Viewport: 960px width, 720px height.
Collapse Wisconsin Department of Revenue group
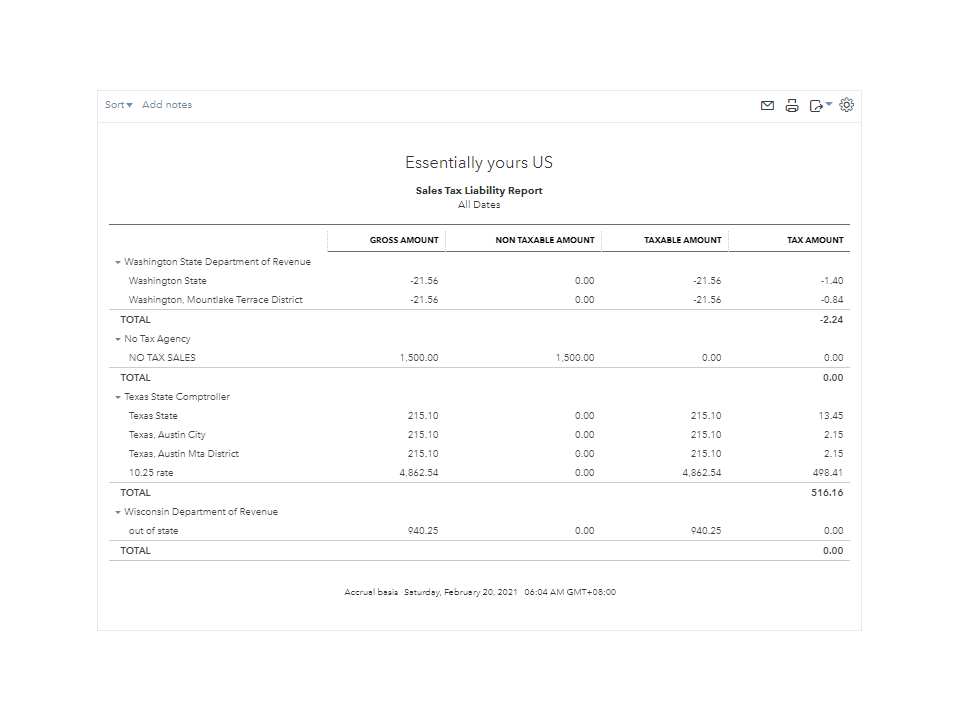(x=118, y=512)
